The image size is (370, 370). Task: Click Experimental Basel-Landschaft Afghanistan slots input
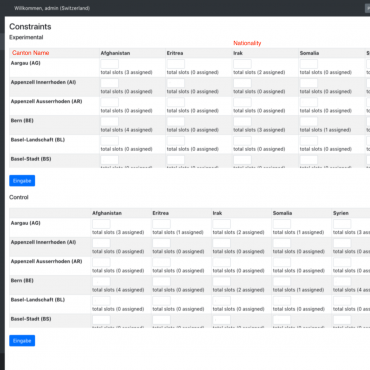pos(110,141)
